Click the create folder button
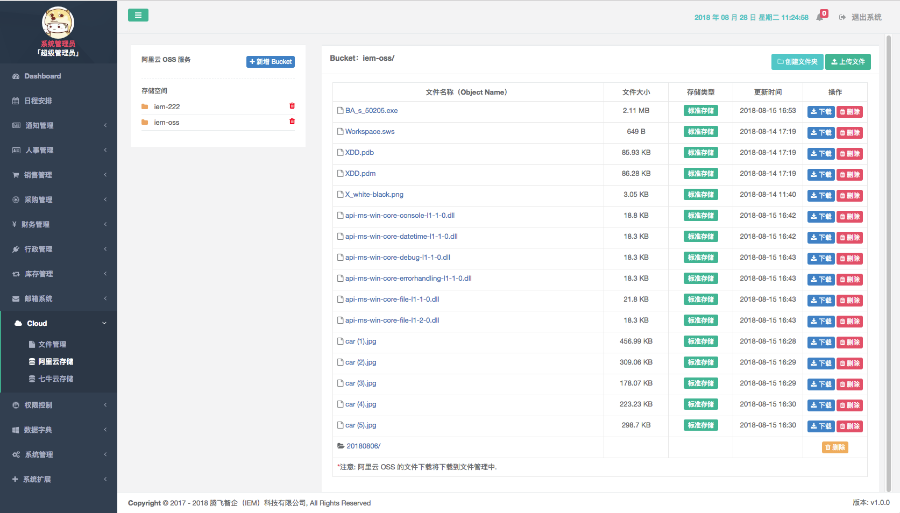The width and height of the screenshot is (900, 513). (797, 62)
